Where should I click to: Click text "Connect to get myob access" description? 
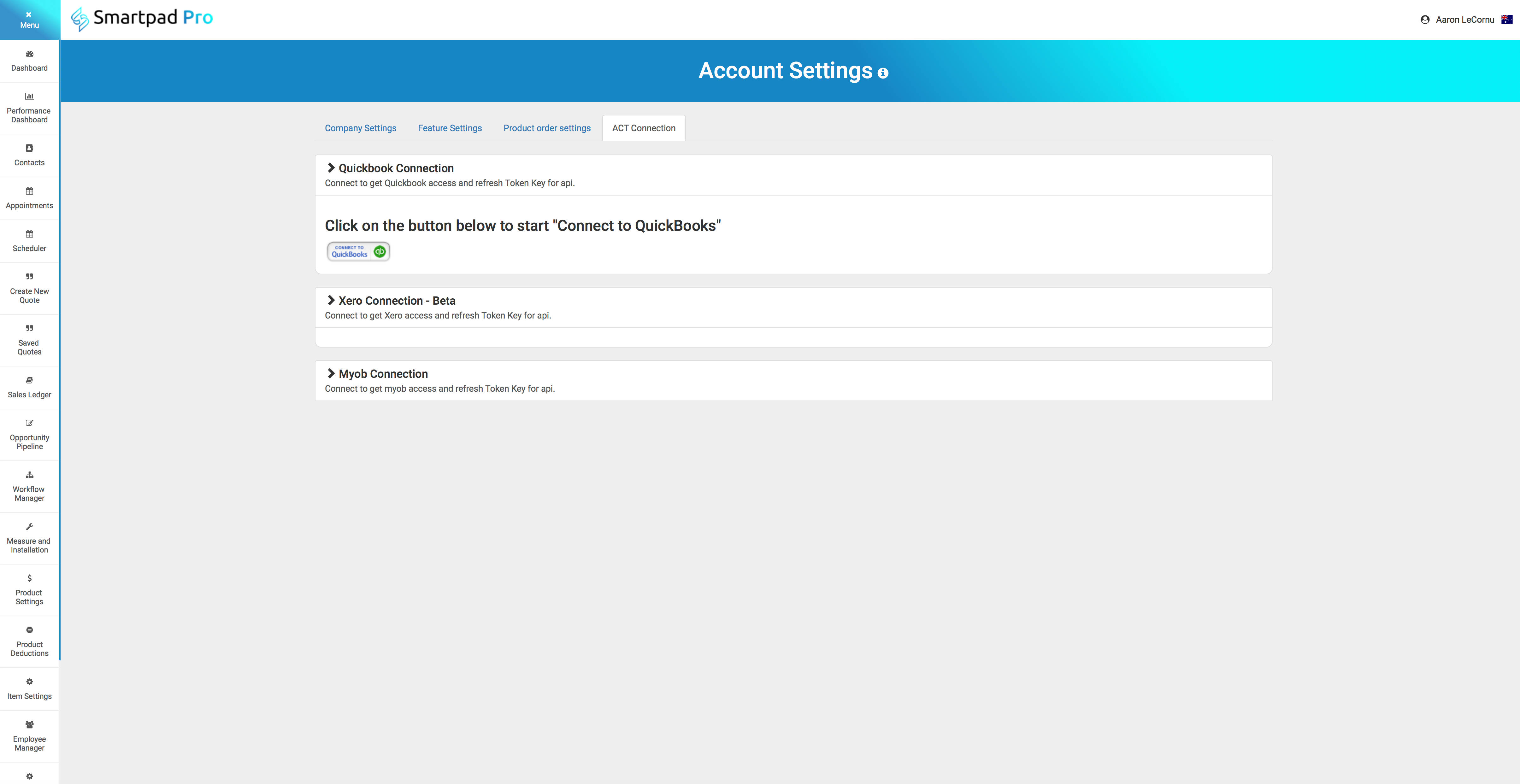(439, 389)
